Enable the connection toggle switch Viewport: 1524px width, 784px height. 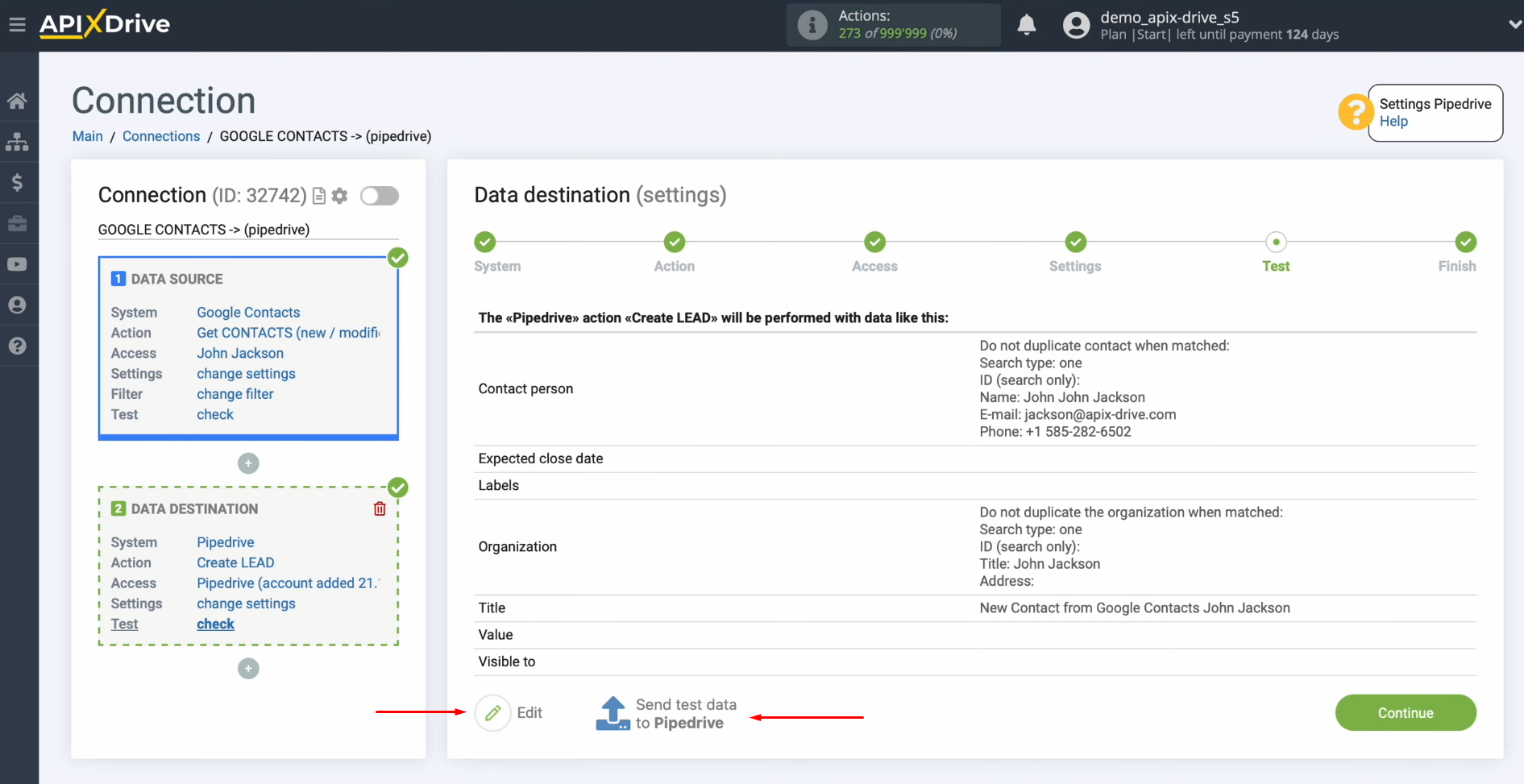pyautogui.click(x=379, y=196)
